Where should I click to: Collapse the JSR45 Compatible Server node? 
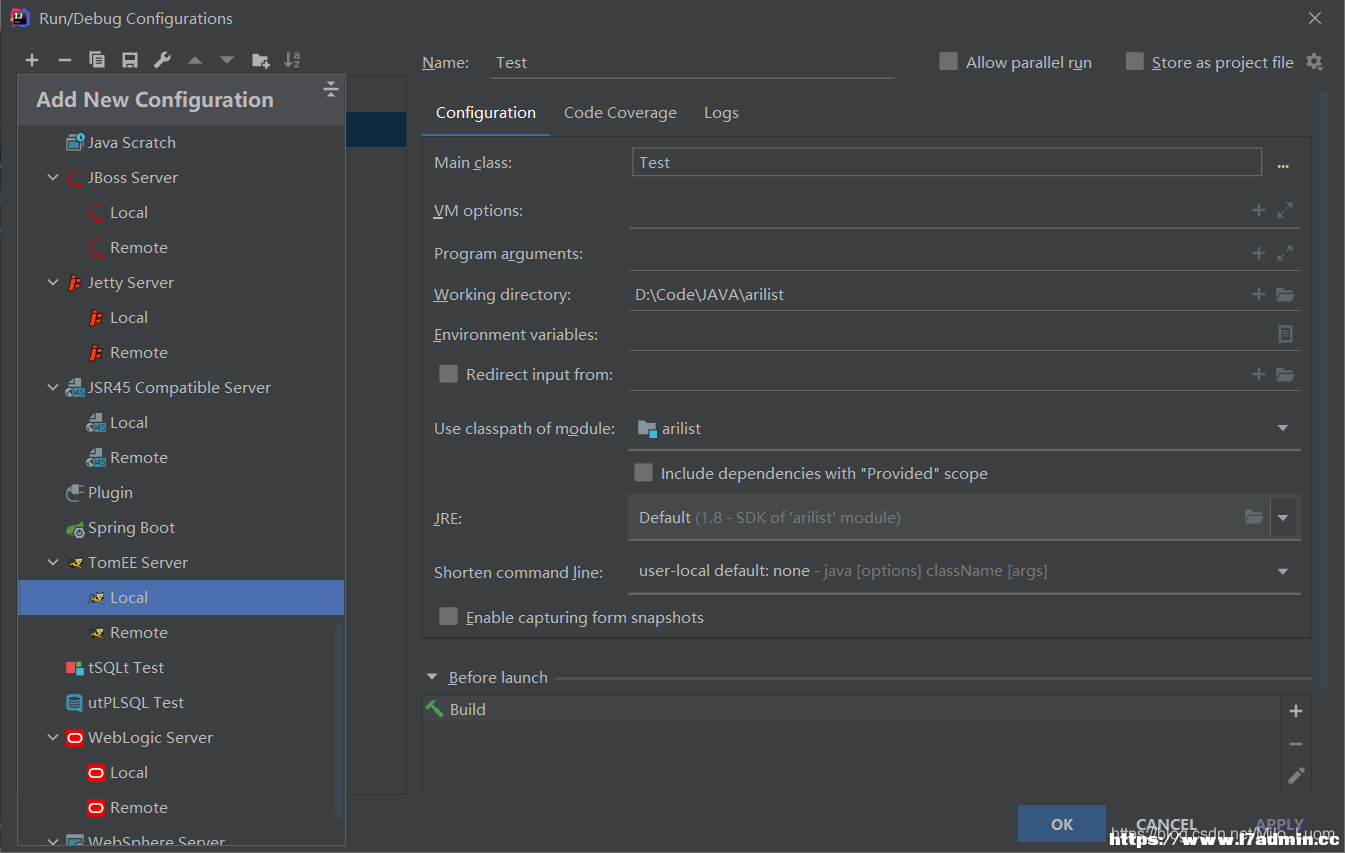53,387
